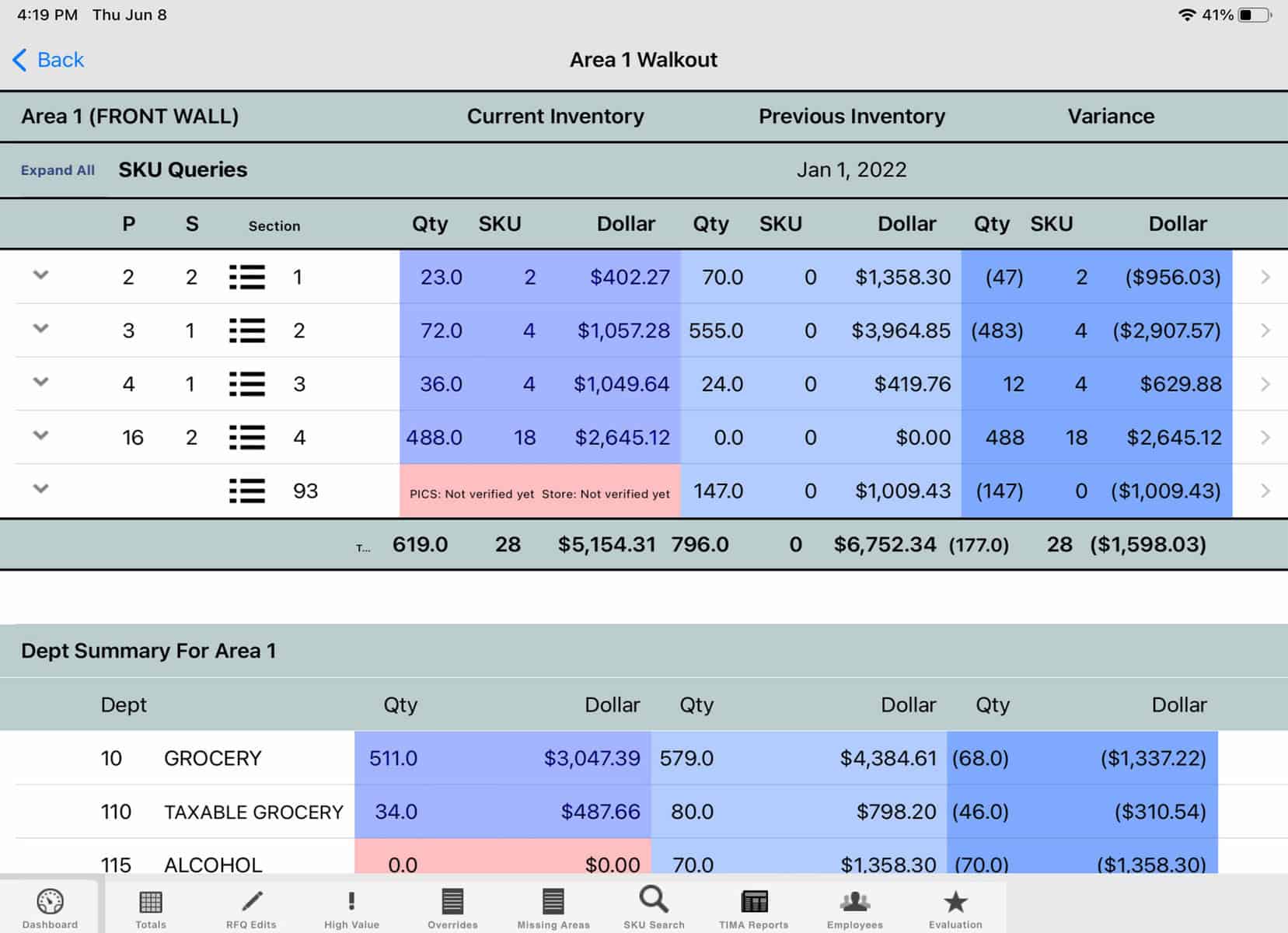Select the GROCERY department row
This screenshot has height=933, width=1288.
click(x=211, y=757)
